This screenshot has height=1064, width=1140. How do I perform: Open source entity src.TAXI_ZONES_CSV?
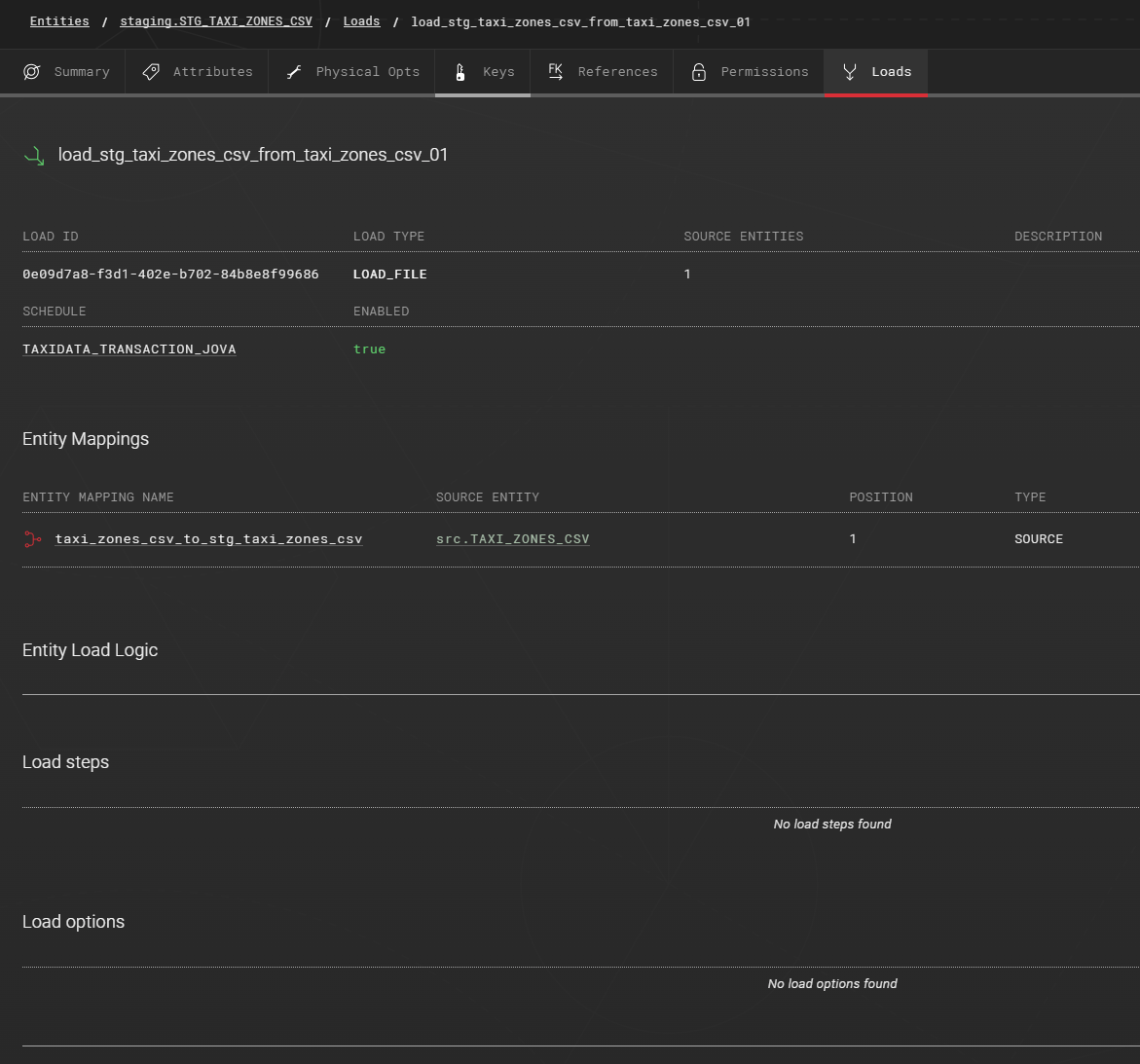pyautogui.click(x=513, y=539)
